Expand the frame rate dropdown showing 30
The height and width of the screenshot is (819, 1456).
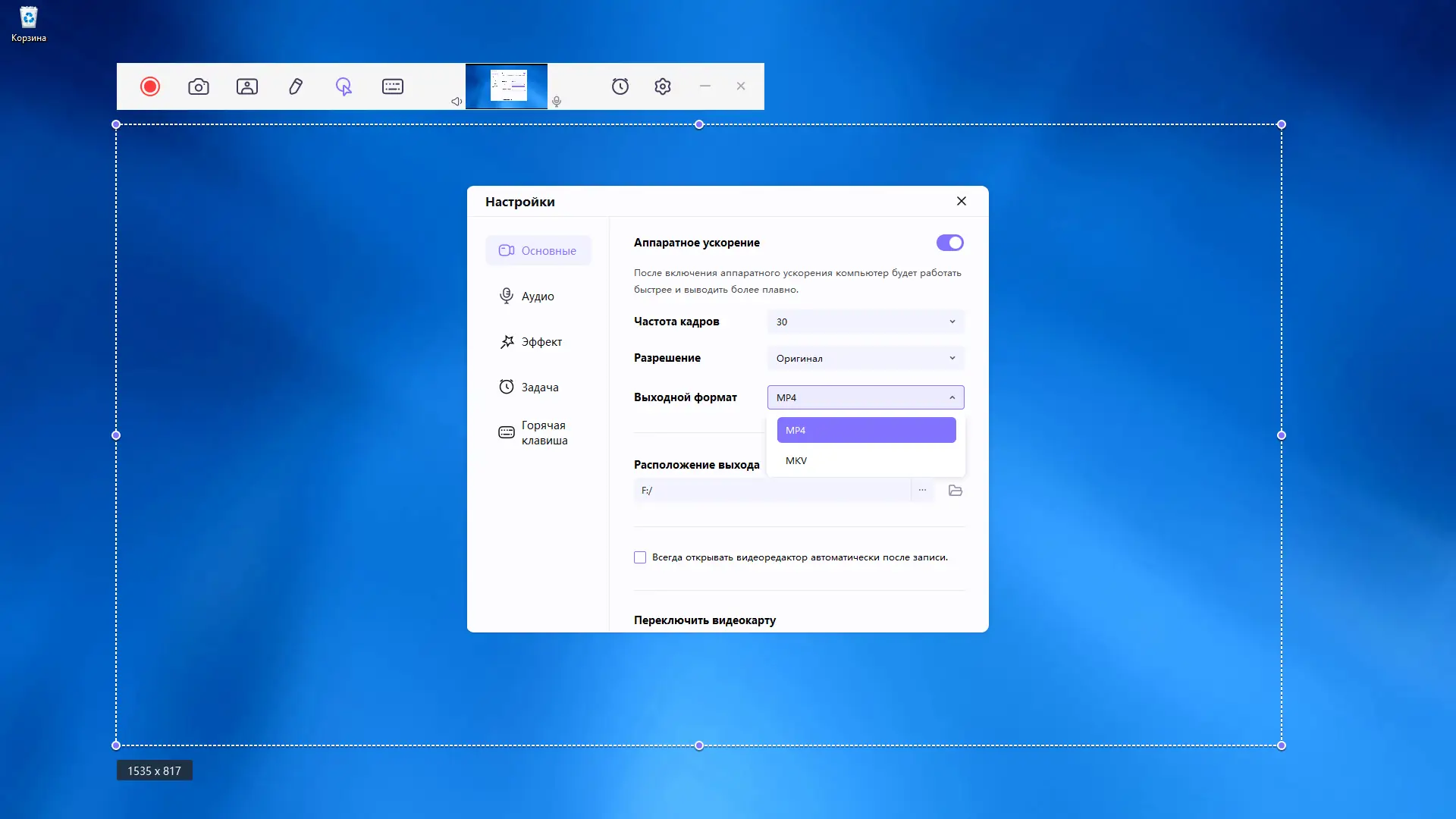(x=865, y=322)
